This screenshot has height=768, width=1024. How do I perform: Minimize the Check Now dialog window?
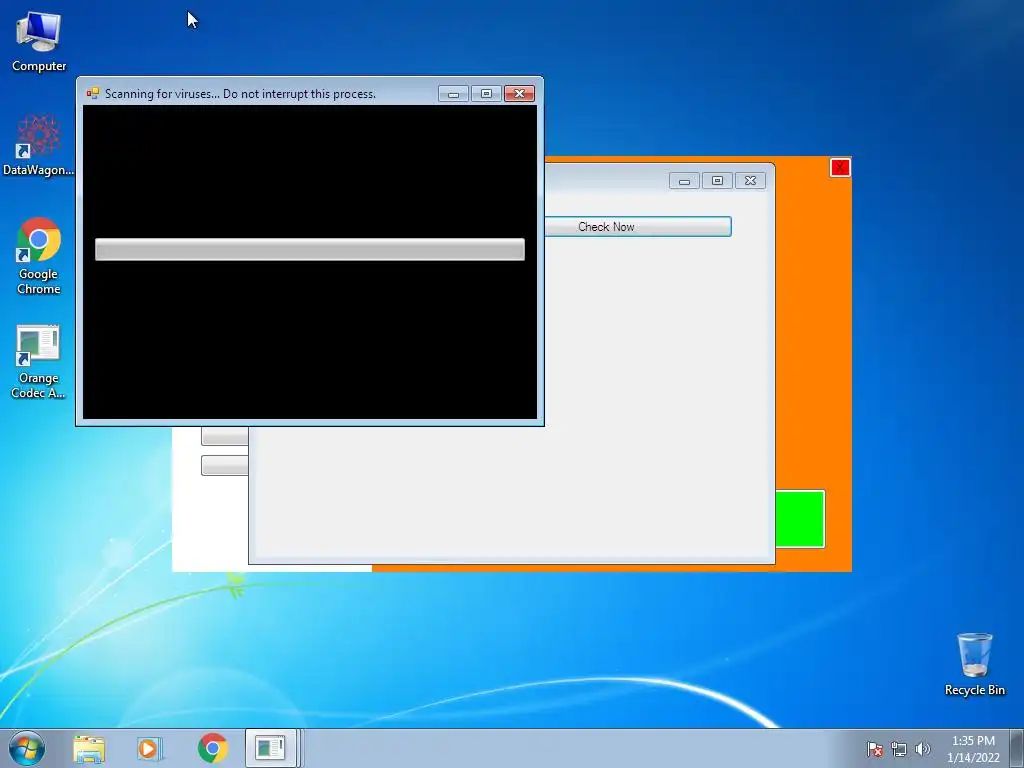pyautogui.click(x=684, y=181)
